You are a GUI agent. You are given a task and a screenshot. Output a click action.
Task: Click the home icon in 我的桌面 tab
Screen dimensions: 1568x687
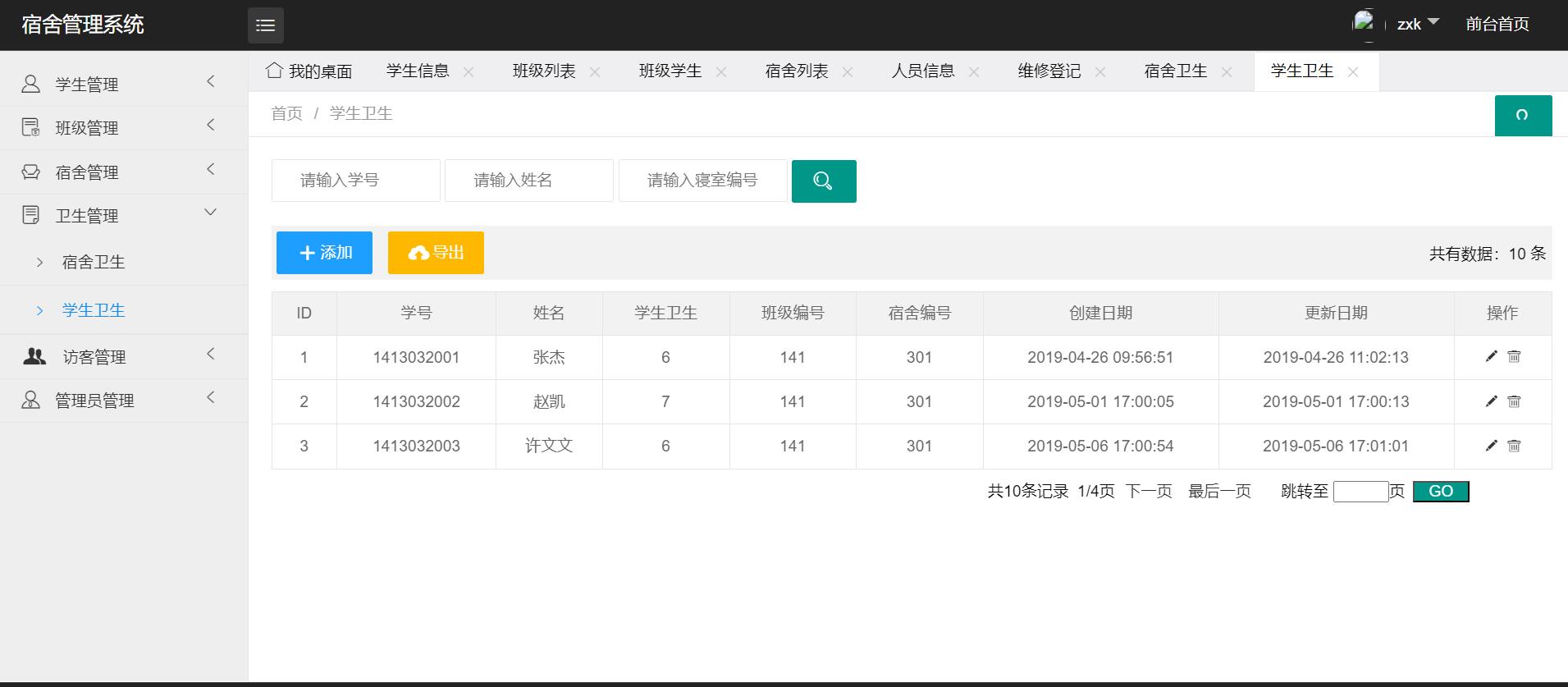[274, 71]
